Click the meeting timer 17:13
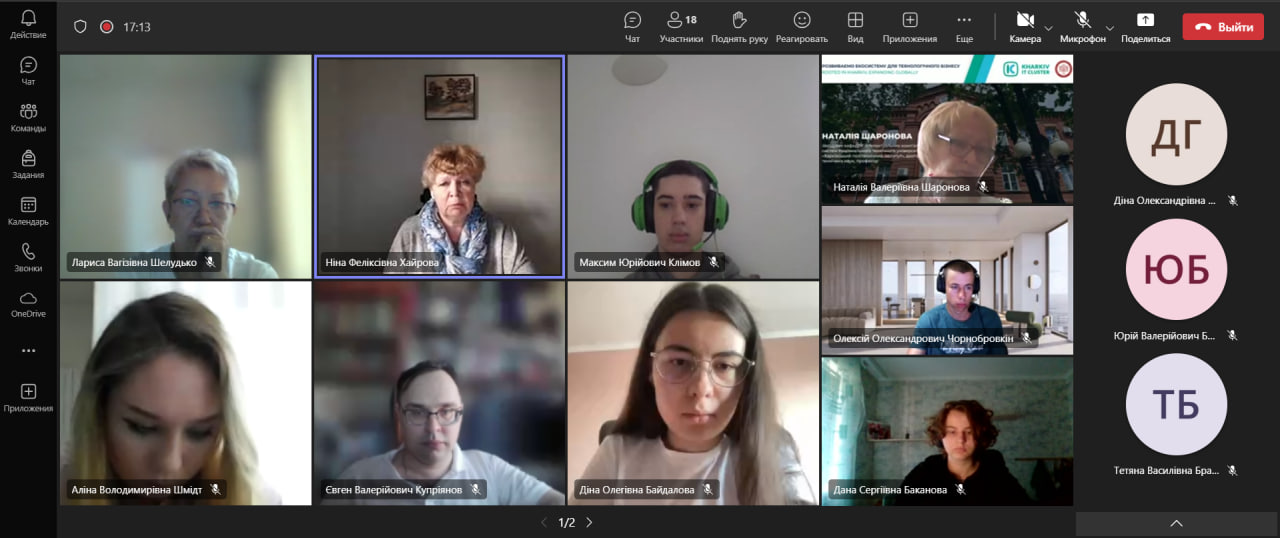This screenshot has height=538, width=1280. [x=137, y=27]
